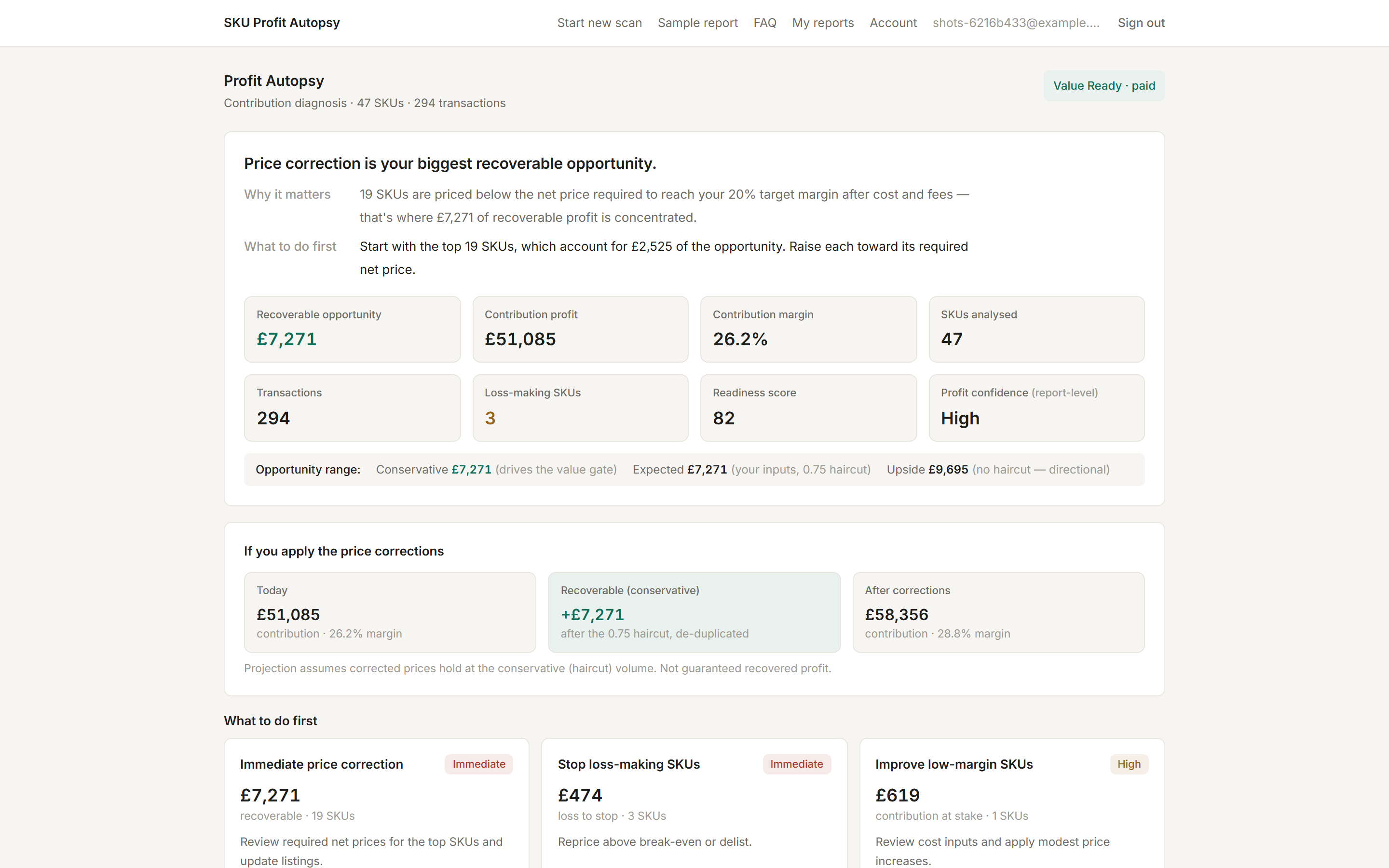Viewport: 1389px width, 868px height.
Task: Click the What to do first label in summary
Action: point(290,247)
